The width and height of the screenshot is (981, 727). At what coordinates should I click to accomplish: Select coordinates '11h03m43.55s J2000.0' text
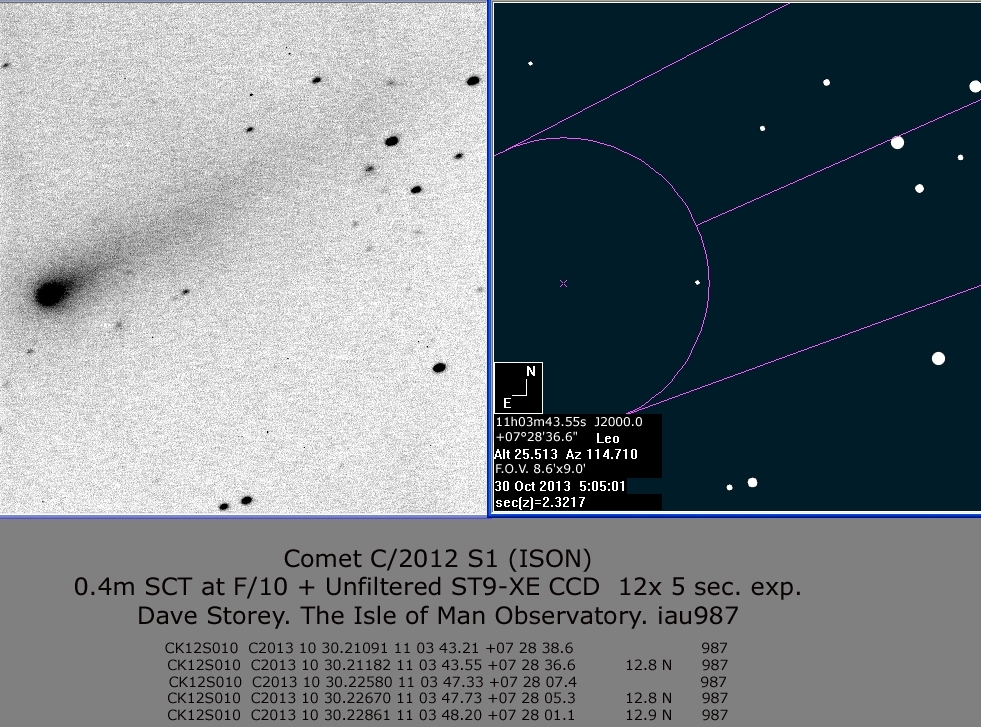pos(569,422)
